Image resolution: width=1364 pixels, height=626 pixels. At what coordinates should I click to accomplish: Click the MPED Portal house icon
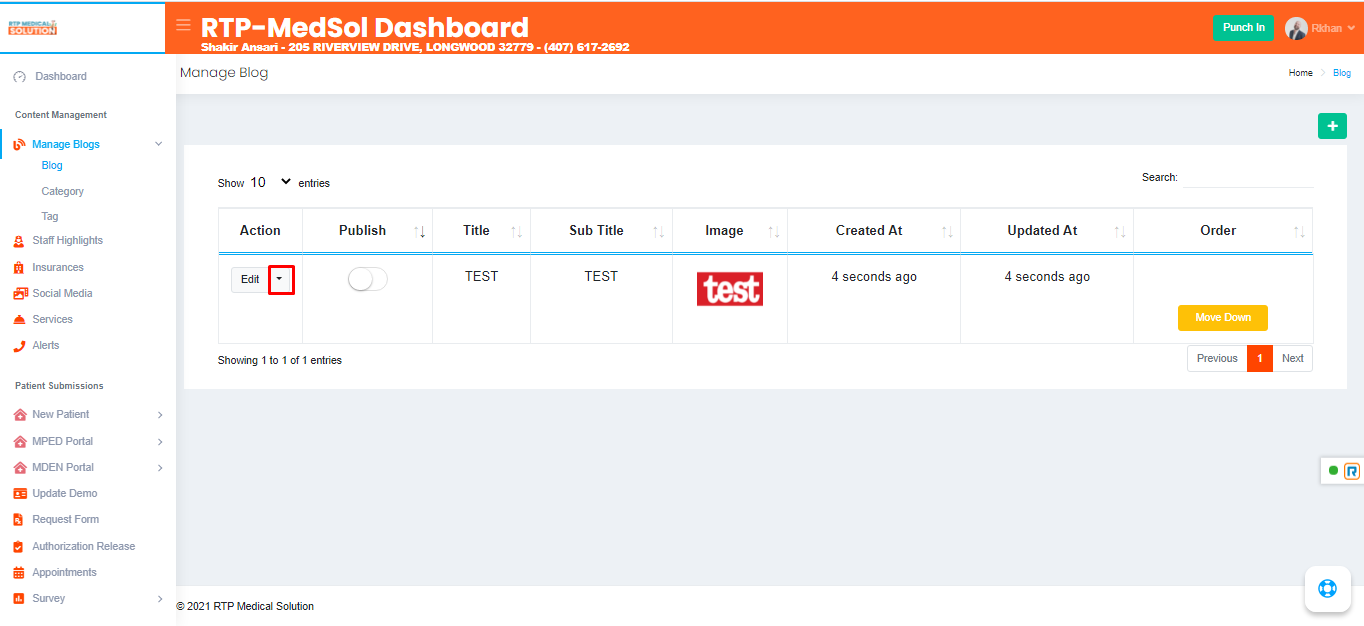click(x=20, y=442)
